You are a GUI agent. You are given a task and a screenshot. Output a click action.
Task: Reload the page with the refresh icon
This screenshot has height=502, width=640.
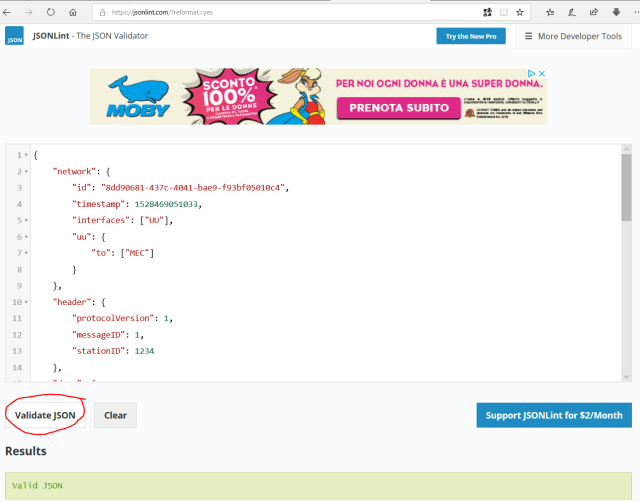point(50,12)
